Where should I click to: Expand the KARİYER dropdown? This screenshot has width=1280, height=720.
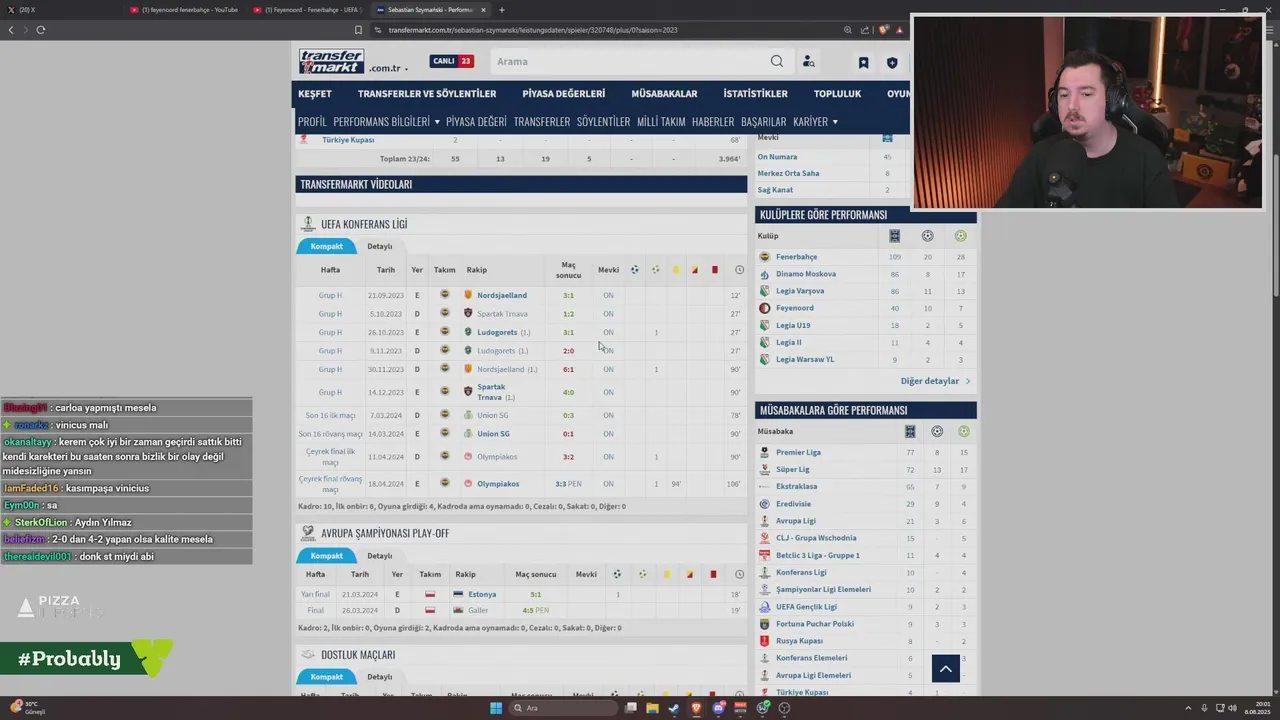815,121
